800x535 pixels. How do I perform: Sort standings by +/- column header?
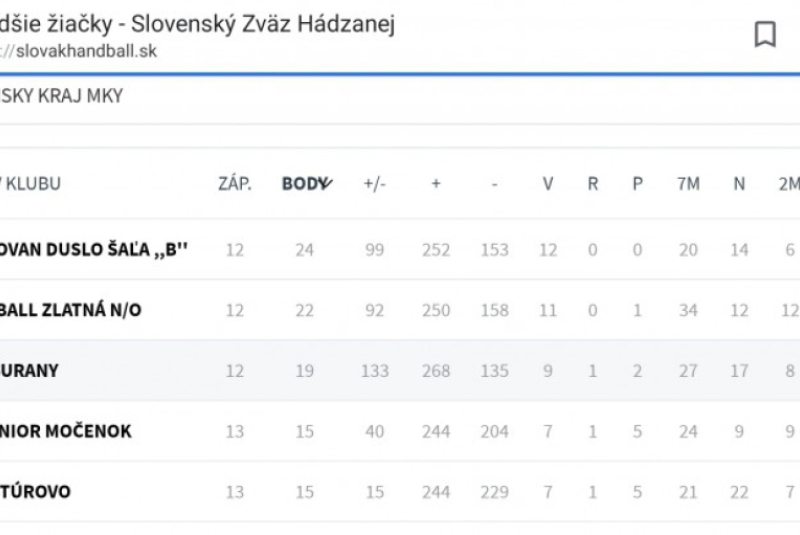pyautogui.click(x=375, y=184)
